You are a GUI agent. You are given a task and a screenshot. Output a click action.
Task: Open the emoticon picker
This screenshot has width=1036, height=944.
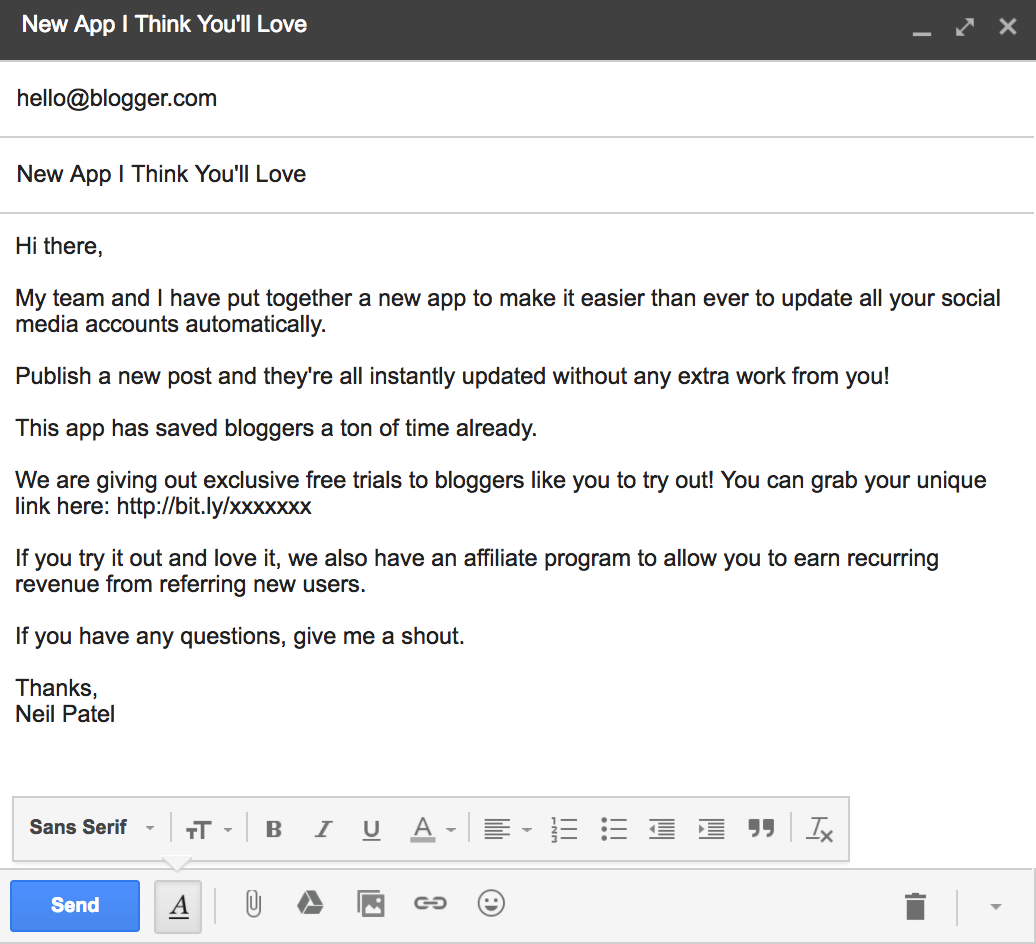pos(491,903)
